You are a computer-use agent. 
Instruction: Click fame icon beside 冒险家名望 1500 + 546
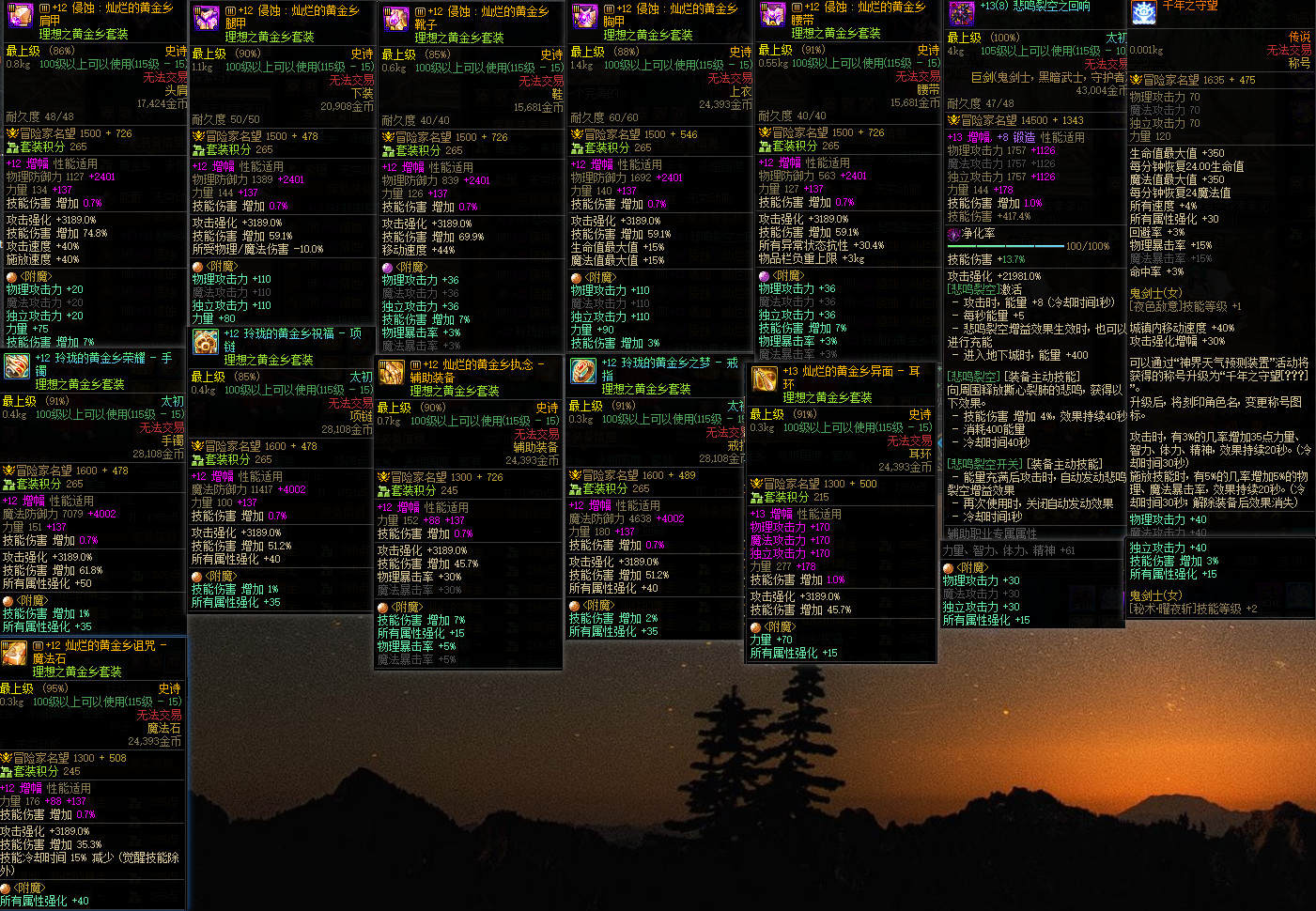577,134
